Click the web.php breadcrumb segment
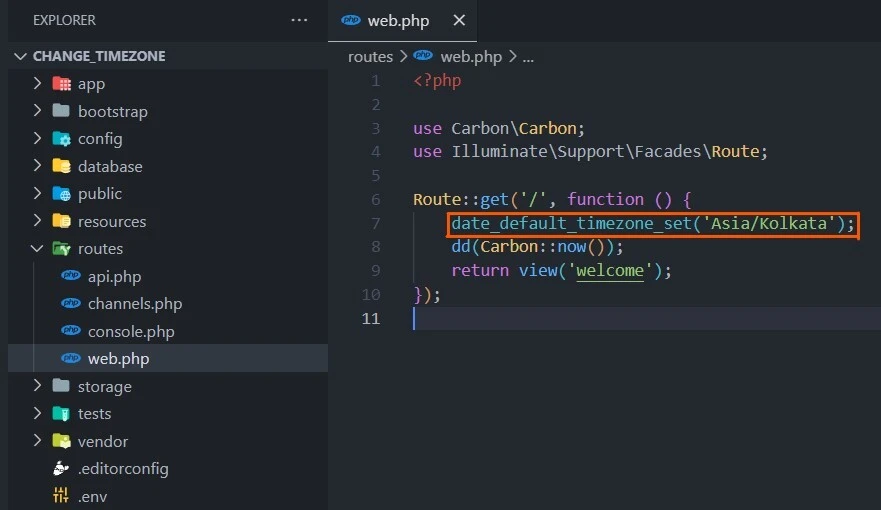The width and height of the screenshot is (881, 510). [x=471, y=57]
